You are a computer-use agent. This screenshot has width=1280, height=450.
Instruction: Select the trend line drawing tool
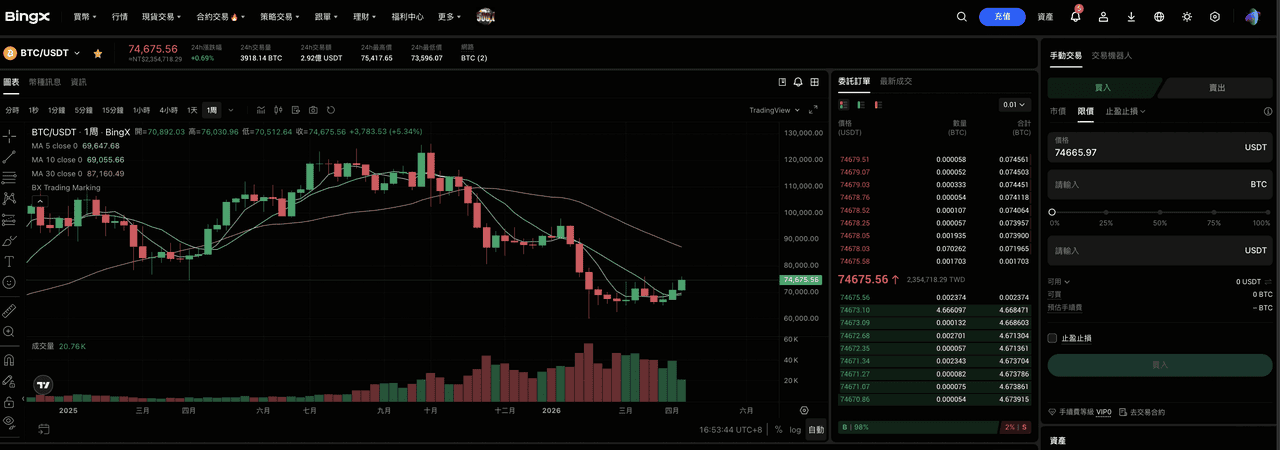coord(9,157)
